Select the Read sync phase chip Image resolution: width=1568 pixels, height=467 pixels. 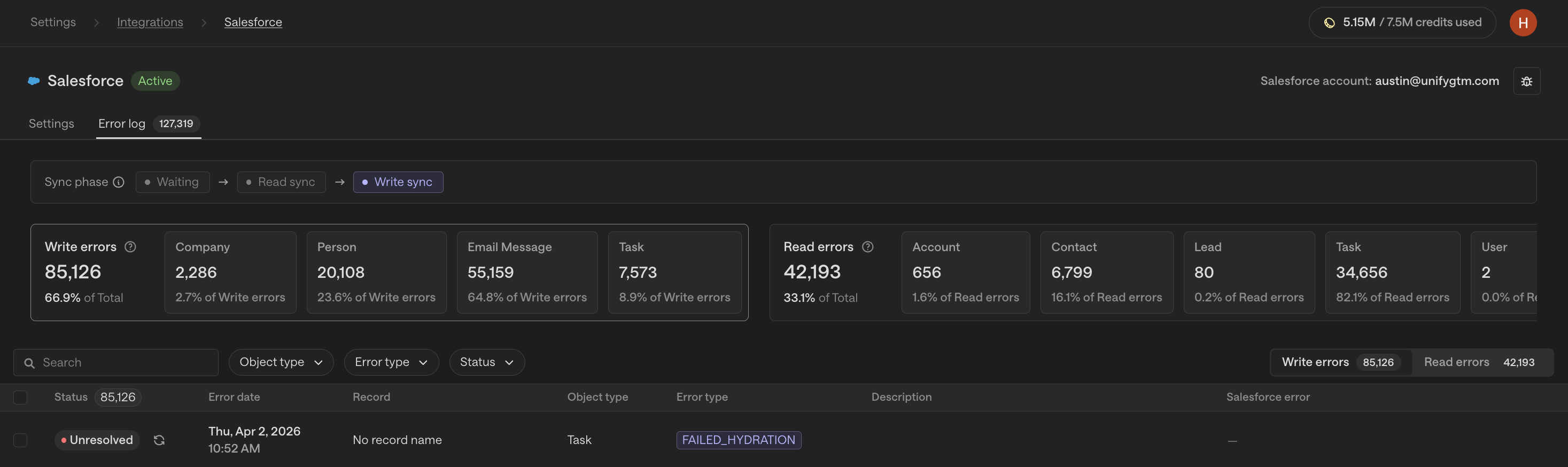click(x=281, y=182)
